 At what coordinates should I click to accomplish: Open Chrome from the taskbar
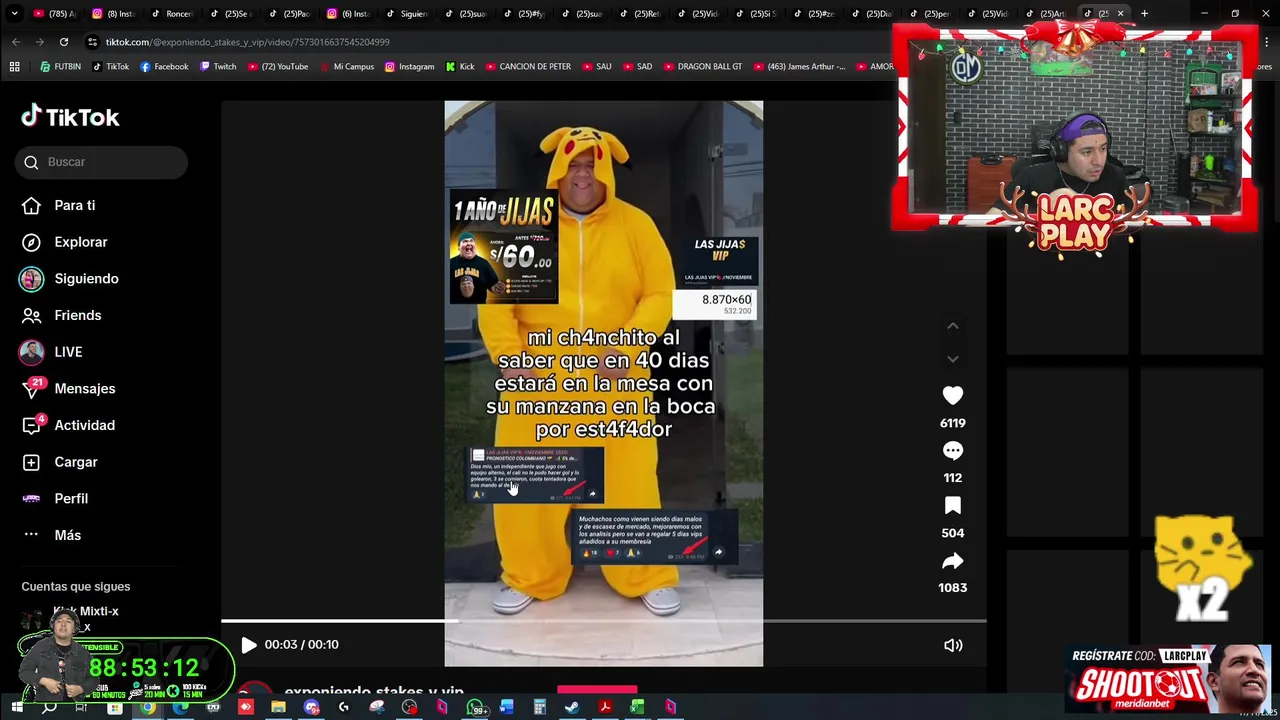tap(147, 707)
